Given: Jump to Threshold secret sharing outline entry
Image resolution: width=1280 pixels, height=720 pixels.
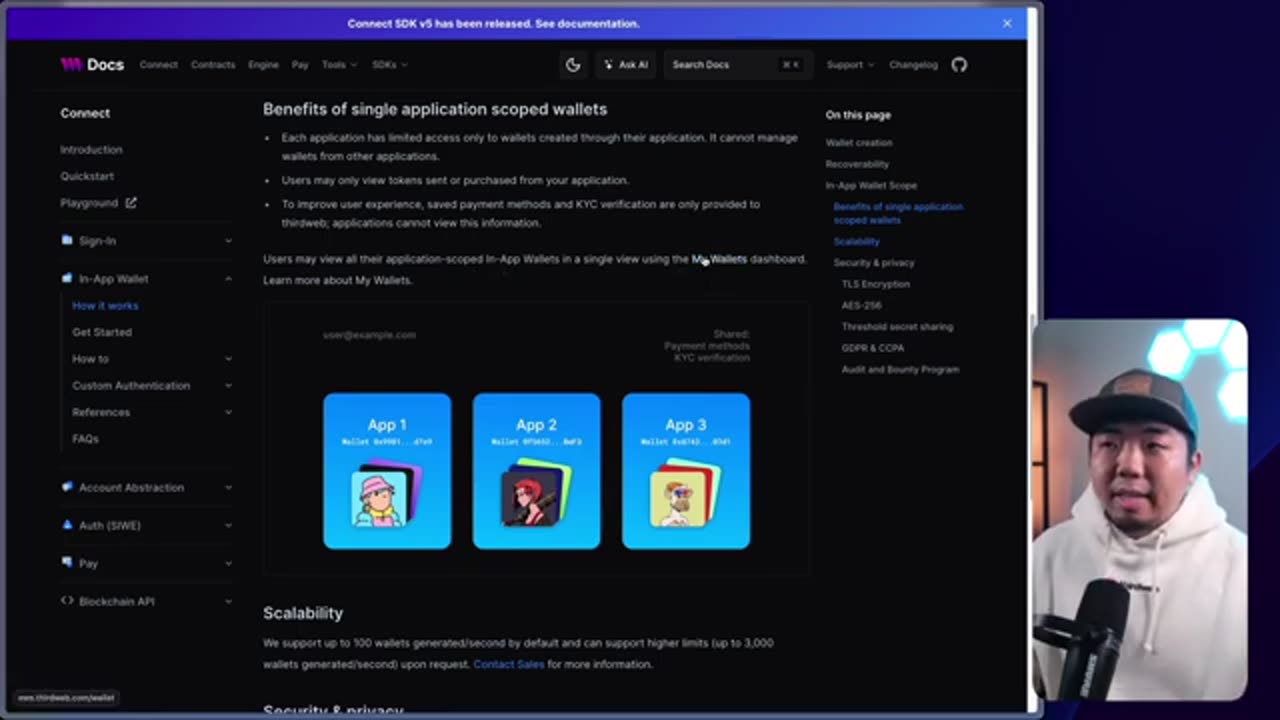Looking at the screenshot, I should click(897, 326).
